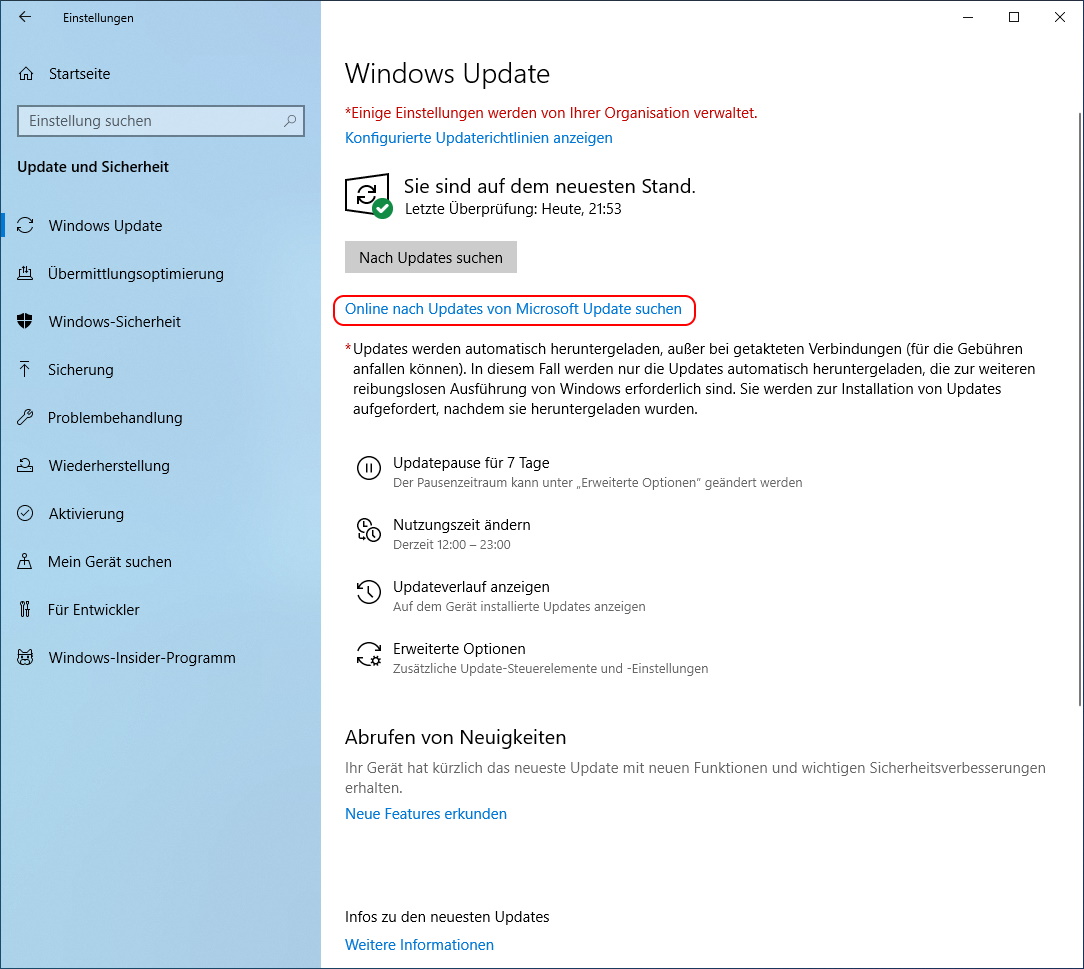Click the Mein Gerät suchen locator icon
Image resolution: width=1084 pixels, height=969 pixels.
pos(25,561)
